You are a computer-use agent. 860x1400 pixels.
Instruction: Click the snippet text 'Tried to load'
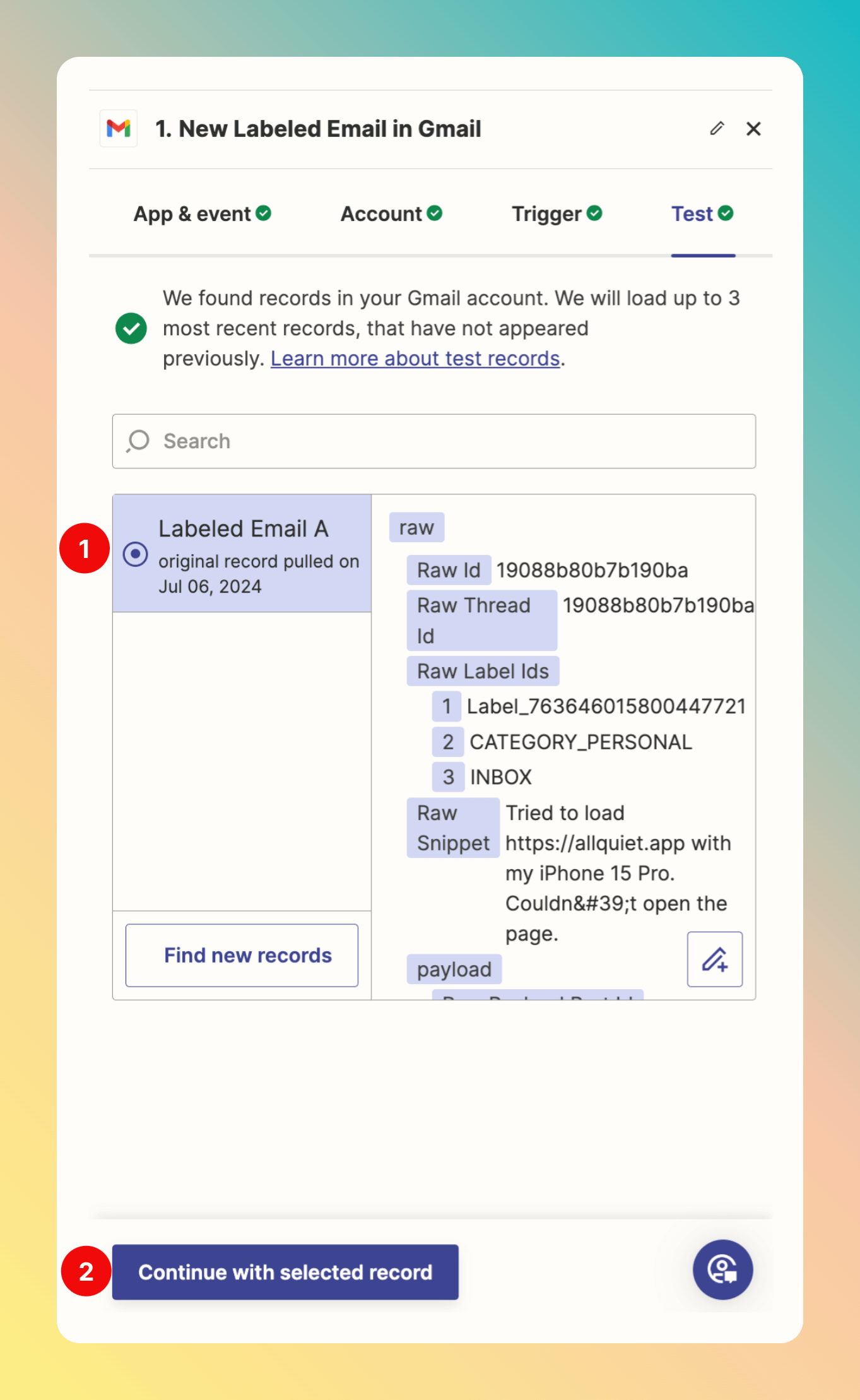pos(565,813)
